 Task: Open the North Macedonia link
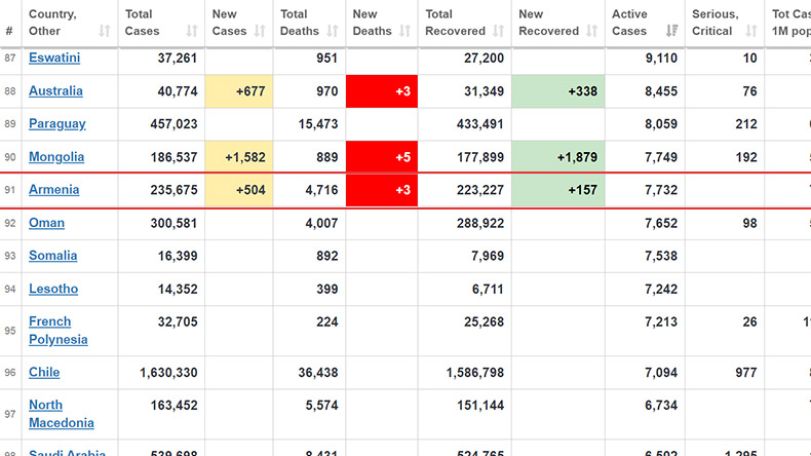(x=61, y=414)
